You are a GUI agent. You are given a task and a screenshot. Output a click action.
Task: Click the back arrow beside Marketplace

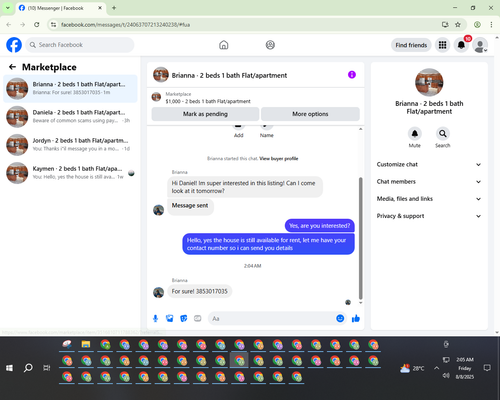pyautogui.click(x=12, y=67)
